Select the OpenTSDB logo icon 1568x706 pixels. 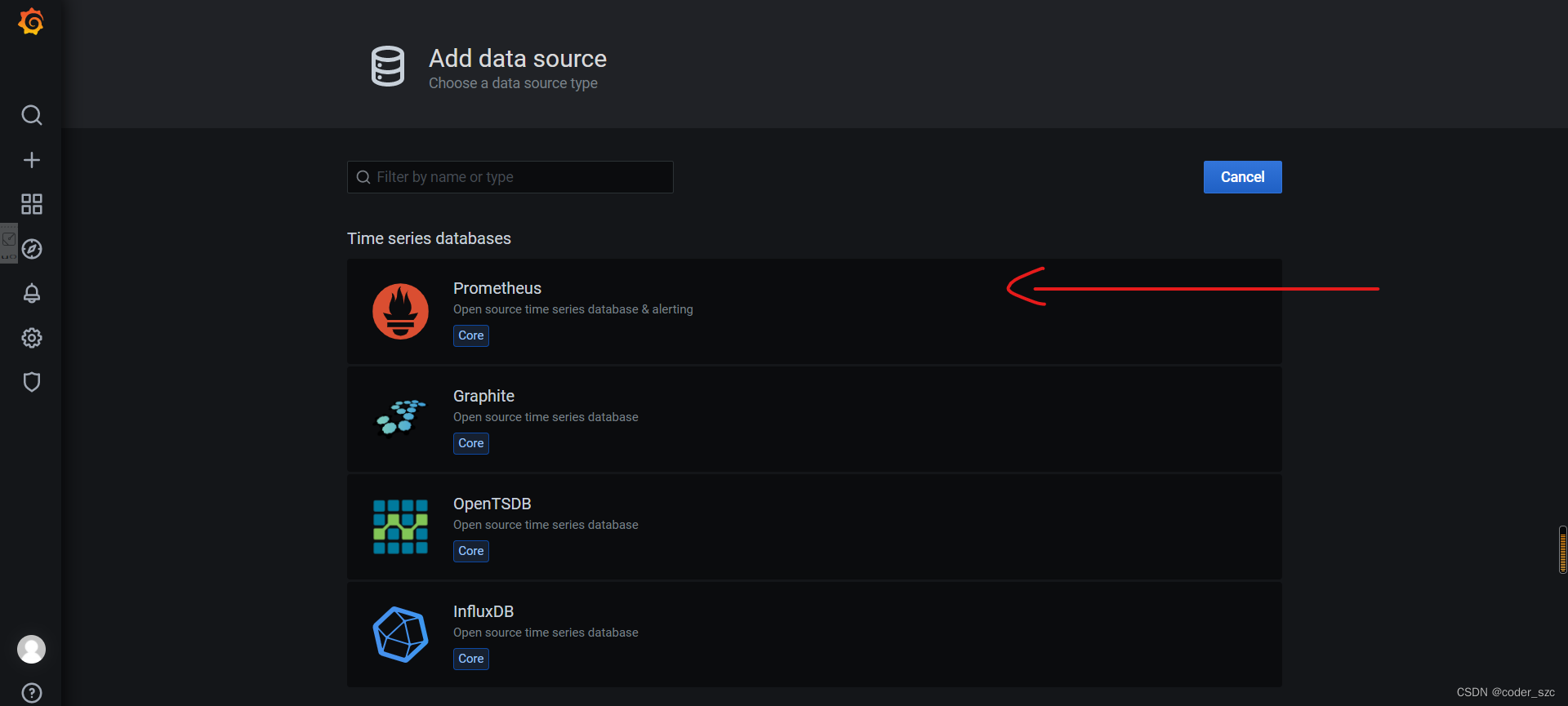pos(400,526)
